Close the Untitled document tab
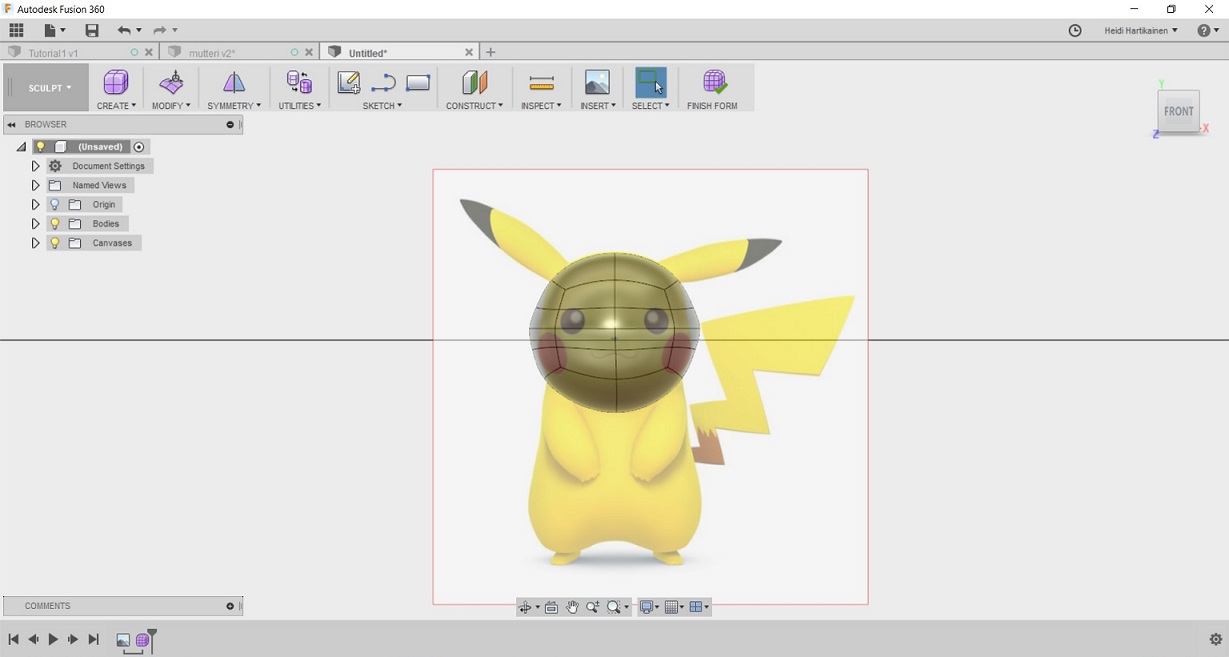 pyautogui.click(x=469, y=52)
